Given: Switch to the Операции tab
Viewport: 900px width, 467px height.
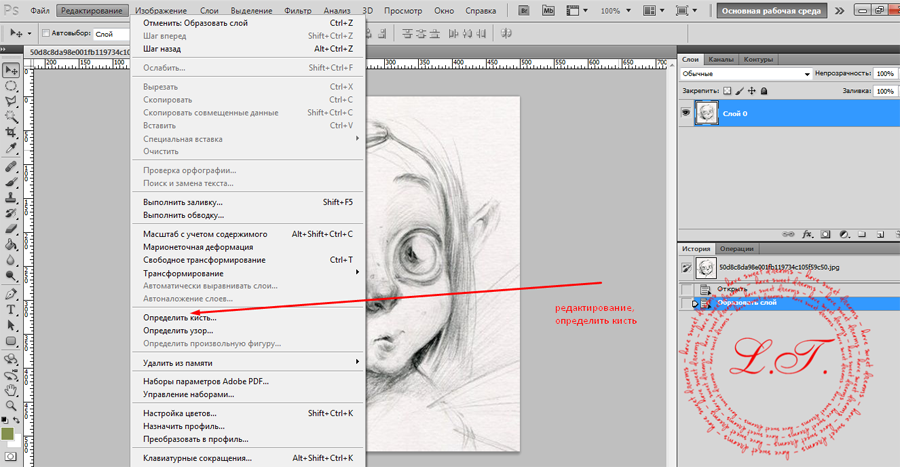Looking at the screenshot, I should point(736,248).
